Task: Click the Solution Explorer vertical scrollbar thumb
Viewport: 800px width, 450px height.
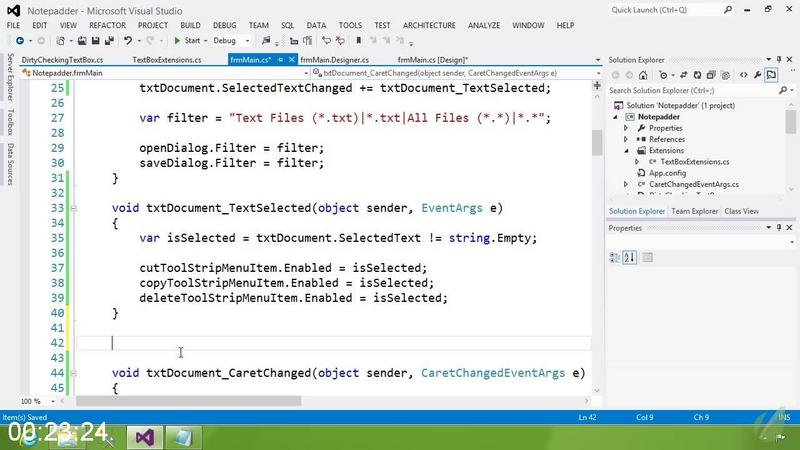Action: 790,122
